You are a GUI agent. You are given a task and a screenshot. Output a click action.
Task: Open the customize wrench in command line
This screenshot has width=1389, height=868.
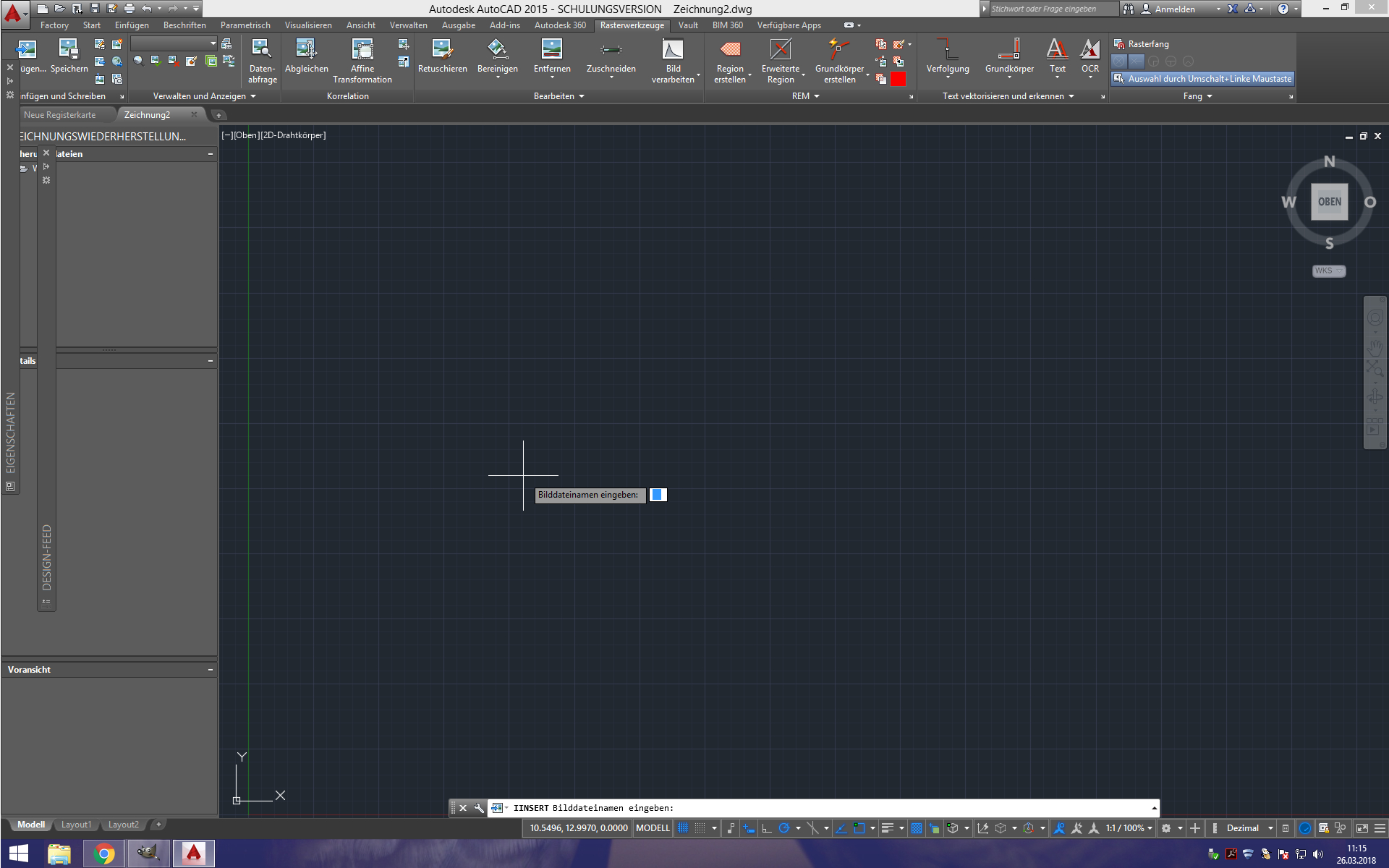coord(479,808)
